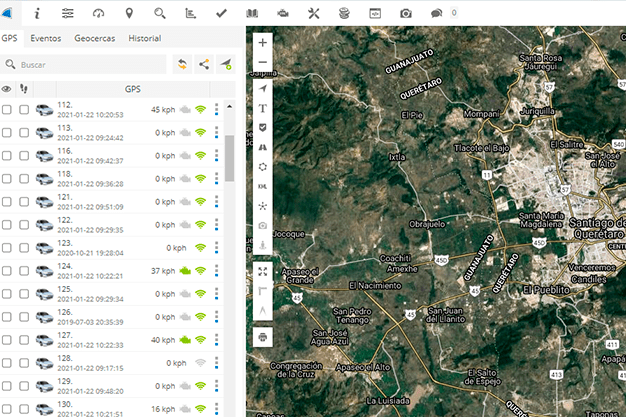Check the visibility box for vehicle 127
Viewport: 626px width, 417px height.
tap(6, 340)
